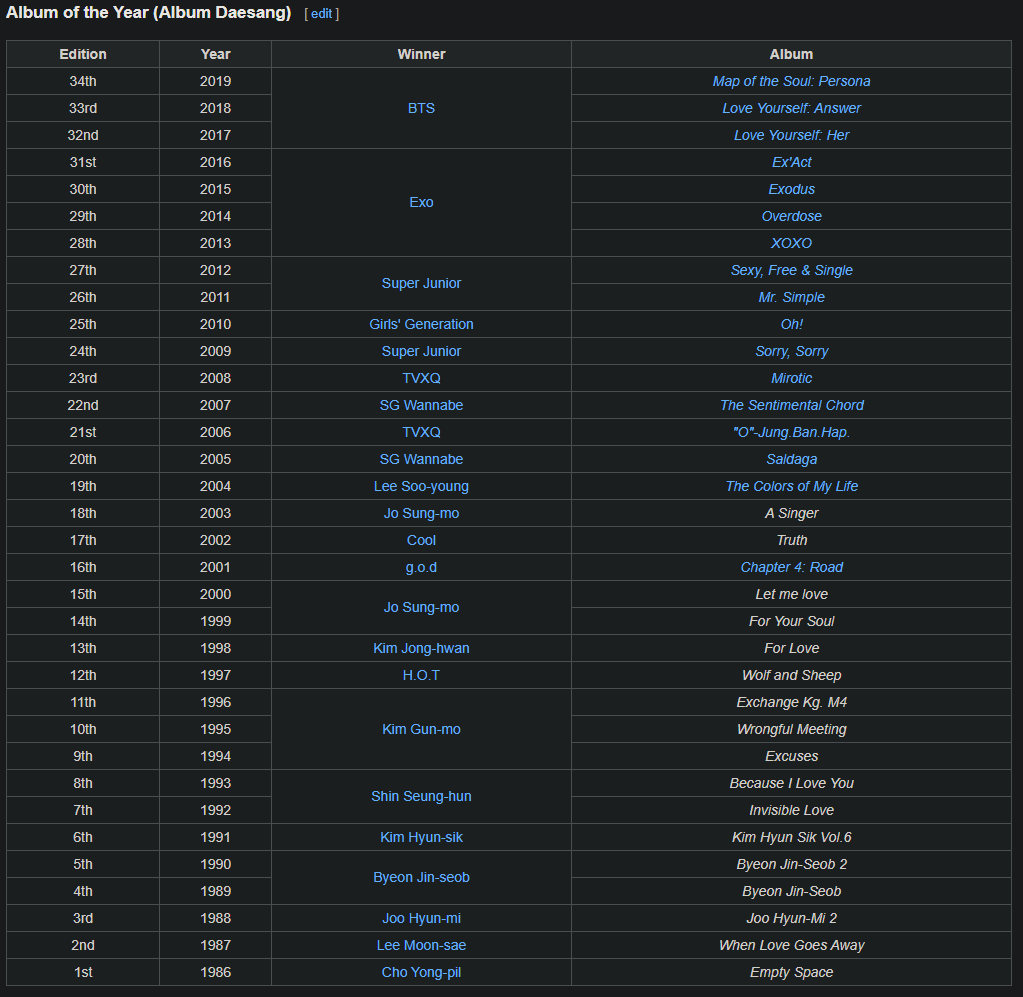Click the Album column header
Image resolution: width=1023 pixels, height=997 pixels.
point(791,54)
